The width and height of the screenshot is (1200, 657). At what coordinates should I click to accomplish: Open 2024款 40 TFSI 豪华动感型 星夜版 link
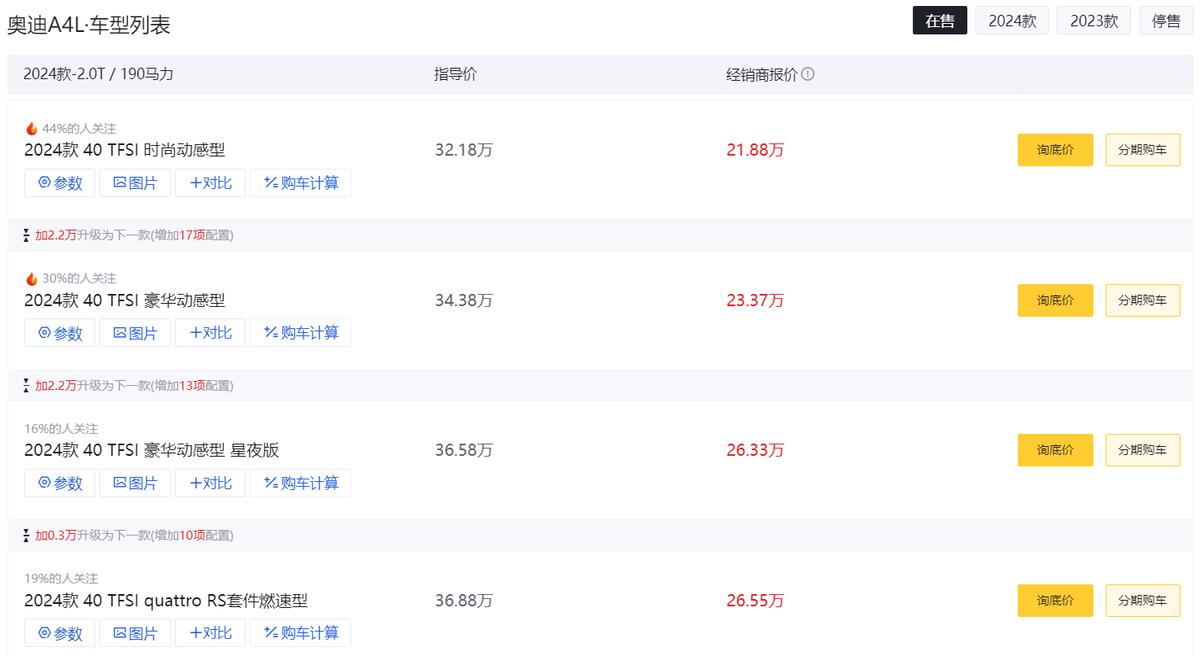point(152,450)
